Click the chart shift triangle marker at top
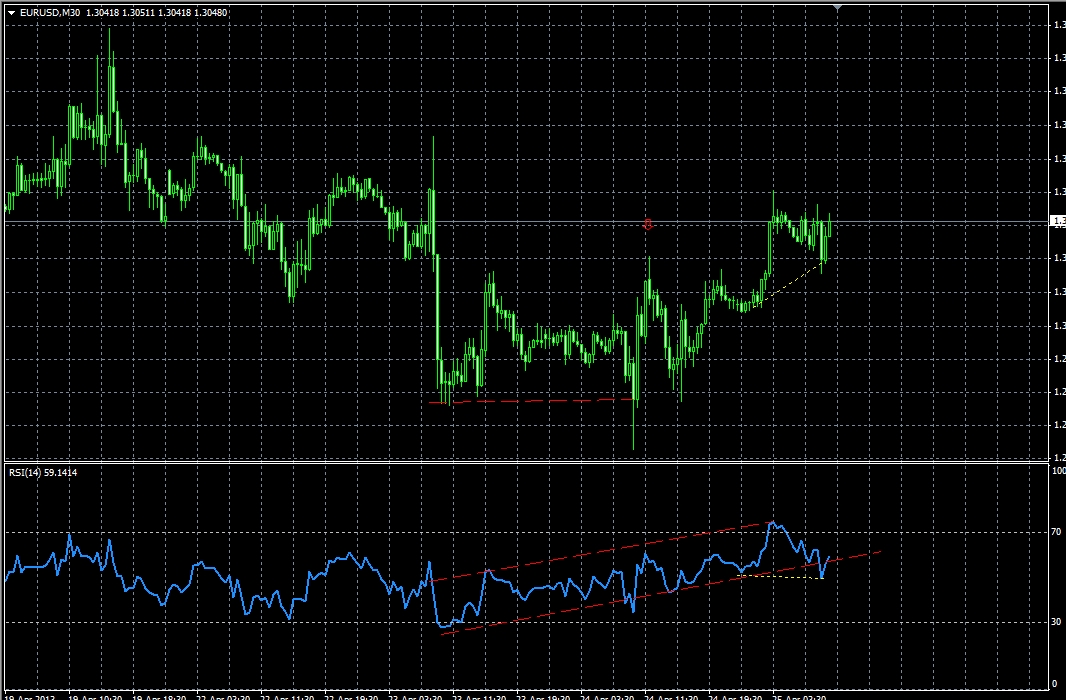 pos(837,7)
